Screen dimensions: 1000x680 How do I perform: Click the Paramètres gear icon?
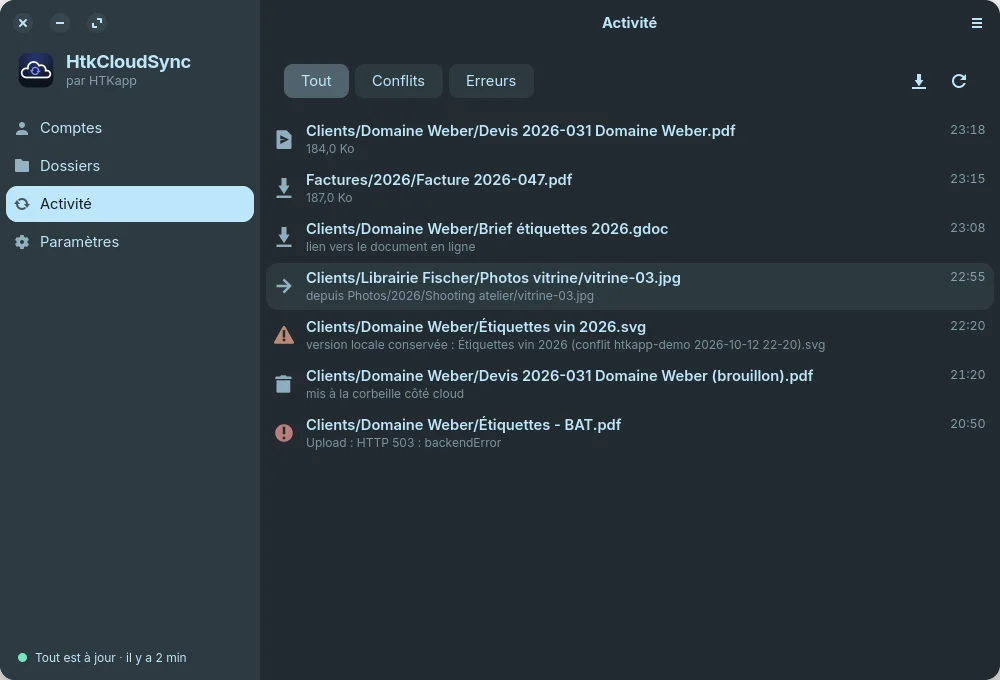(22, 242)
